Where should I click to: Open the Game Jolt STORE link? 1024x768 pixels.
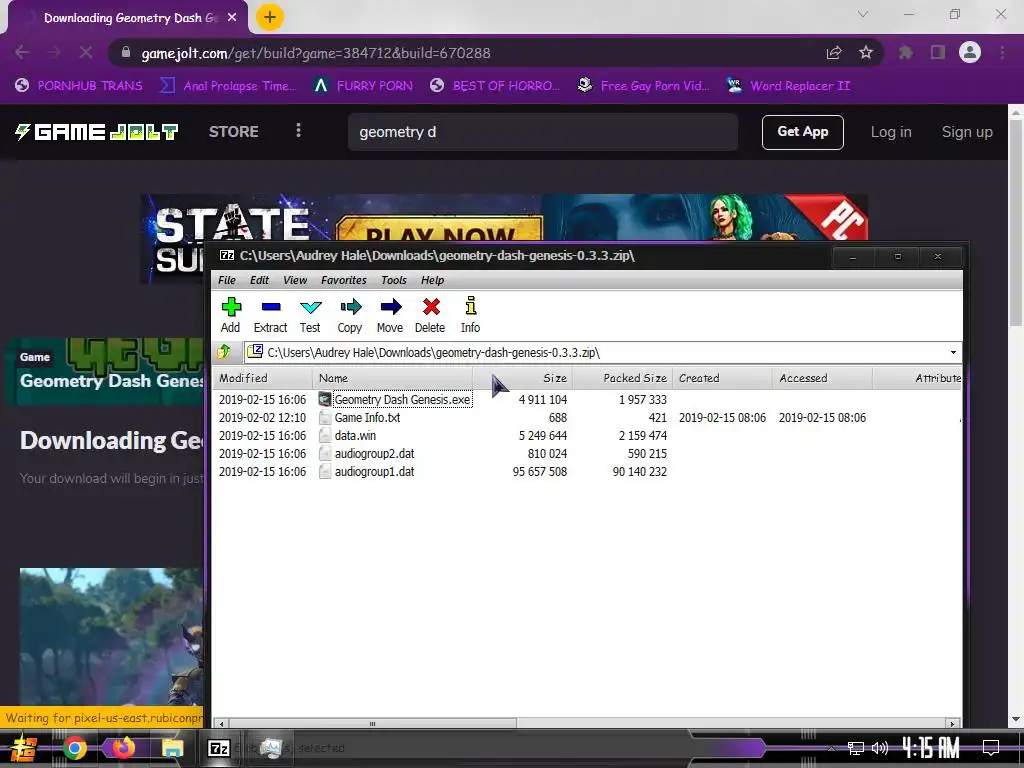coord(234,131)
